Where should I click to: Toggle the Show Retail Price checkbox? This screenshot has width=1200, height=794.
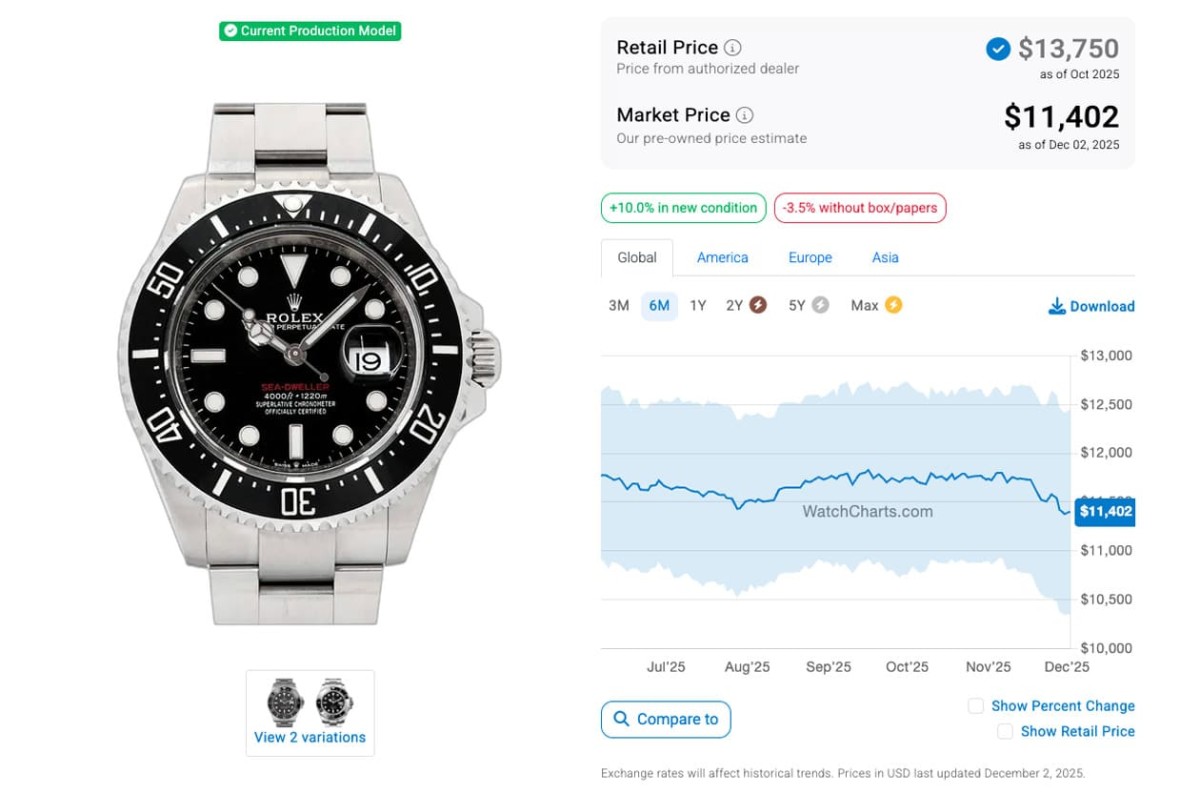pyautogui.click(x=1005, y=732)
